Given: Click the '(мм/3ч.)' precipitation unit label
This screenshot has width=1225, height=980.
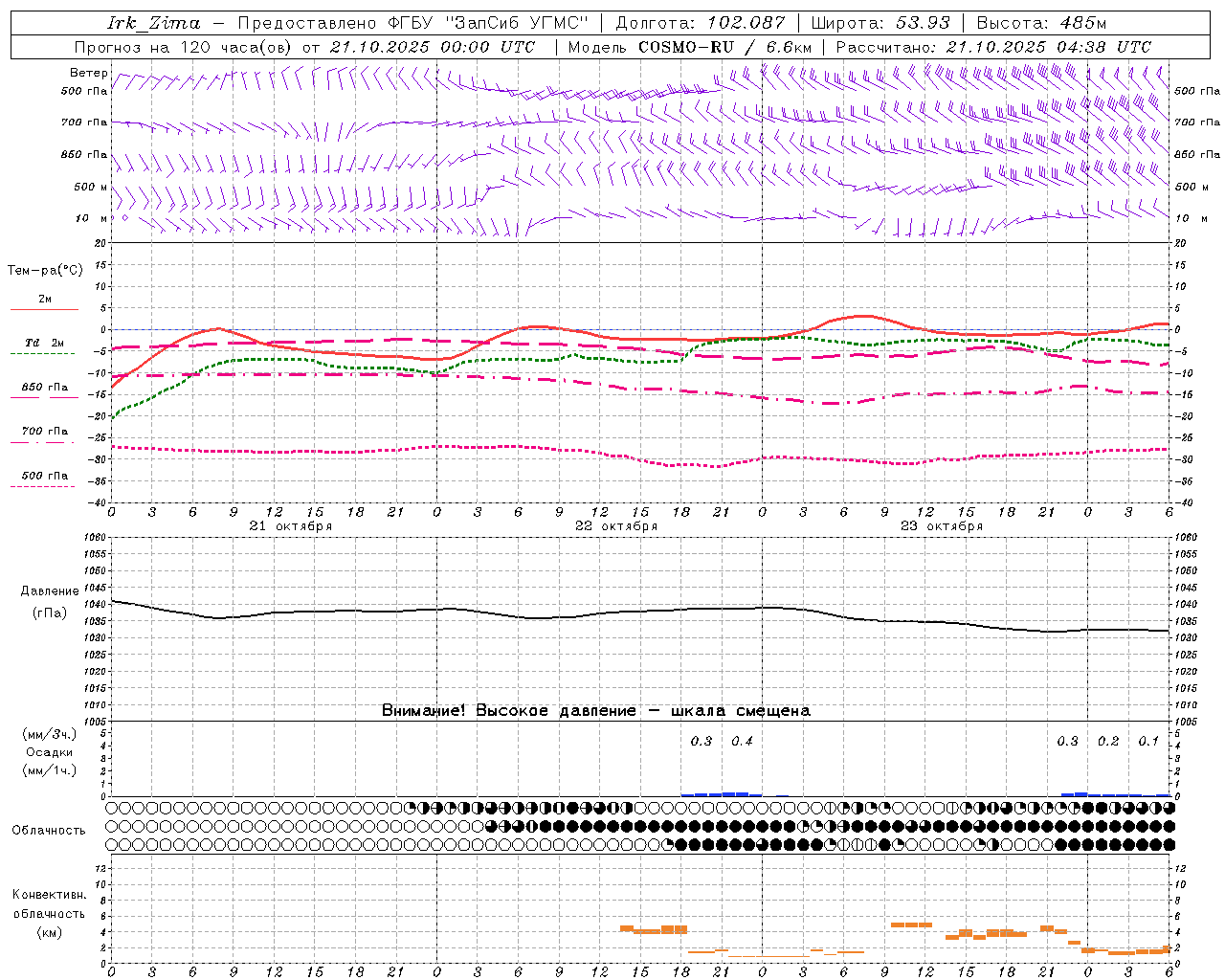Looking at the screenshot, I should click(x=50, y=734).
